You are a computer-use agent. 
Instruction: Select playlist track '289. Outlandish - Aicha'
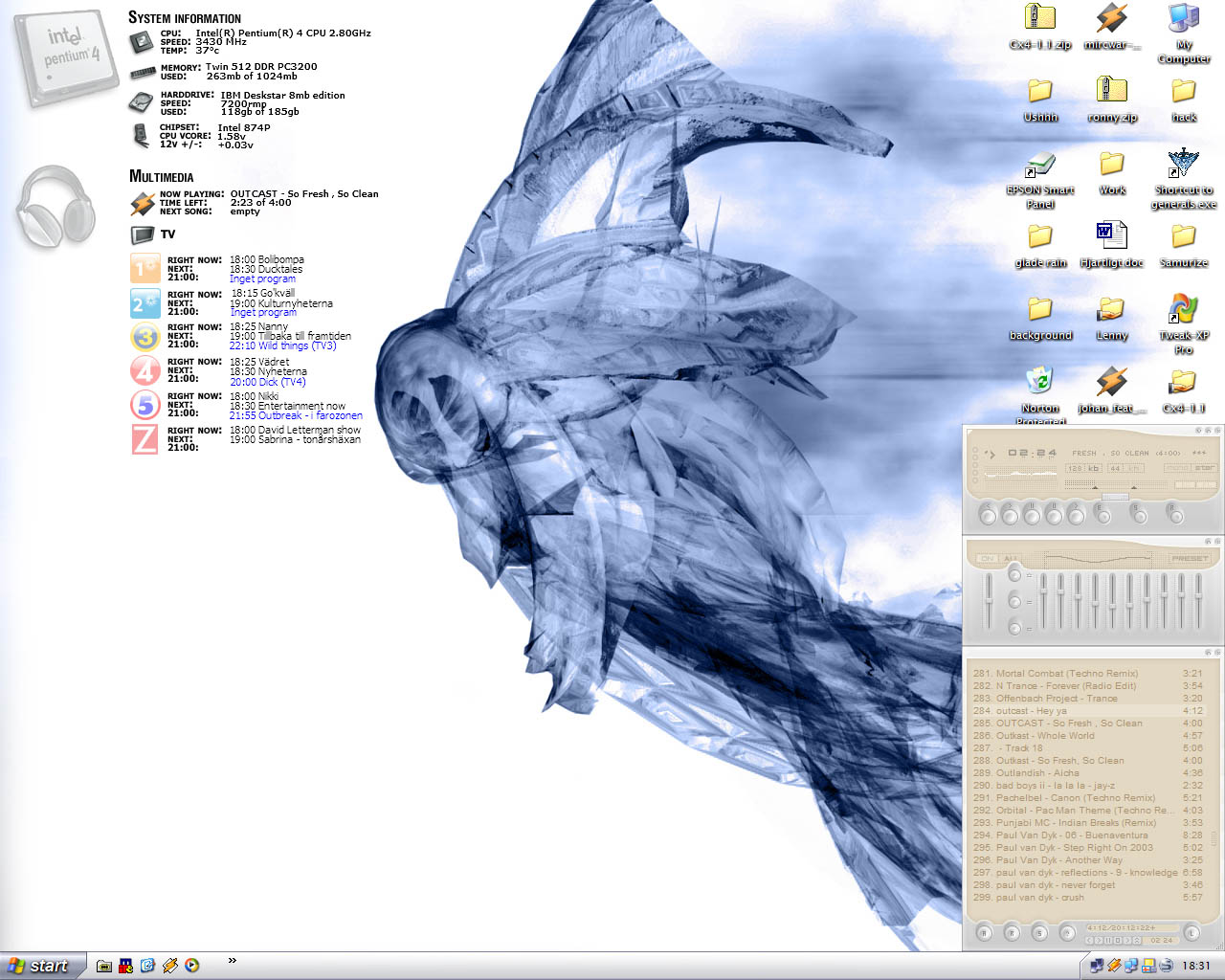pyautogui.click(x=1088, y=773)
